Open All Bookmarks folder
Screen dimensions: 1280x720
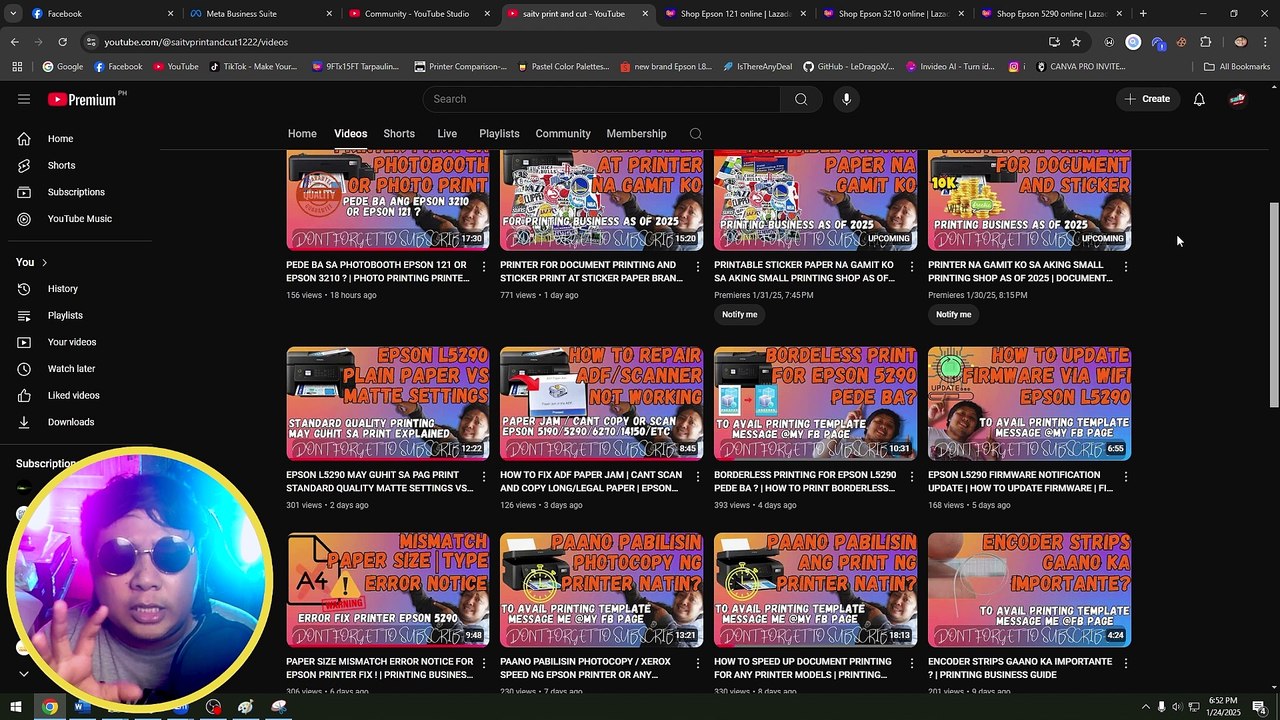coord(1237,67)
